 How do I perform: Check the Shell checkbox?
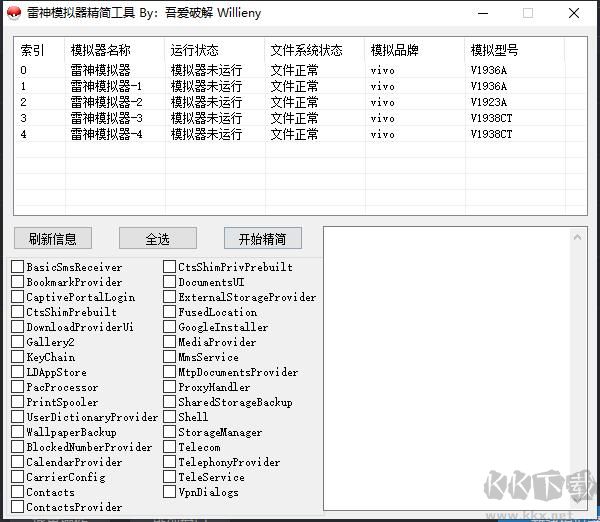(x=170, y=417)
